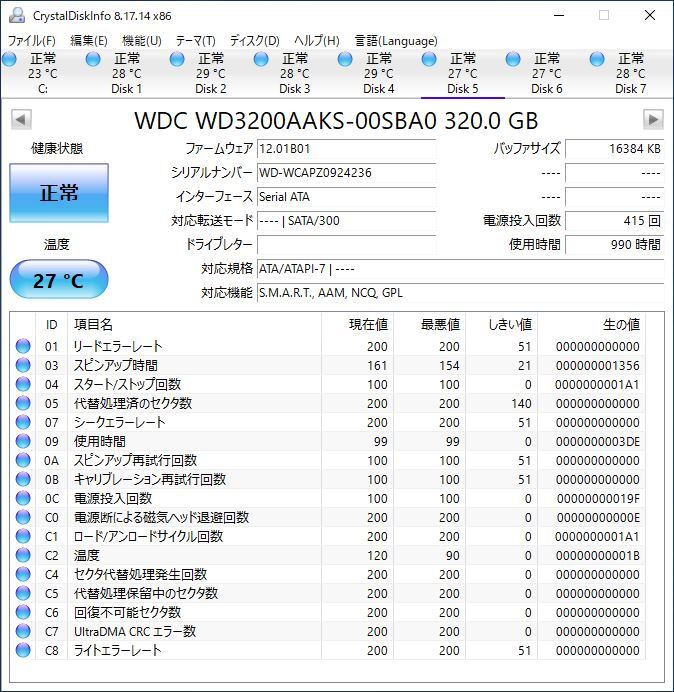
Task: Switch to the Disk 1 tab
Action: (127, 73)
